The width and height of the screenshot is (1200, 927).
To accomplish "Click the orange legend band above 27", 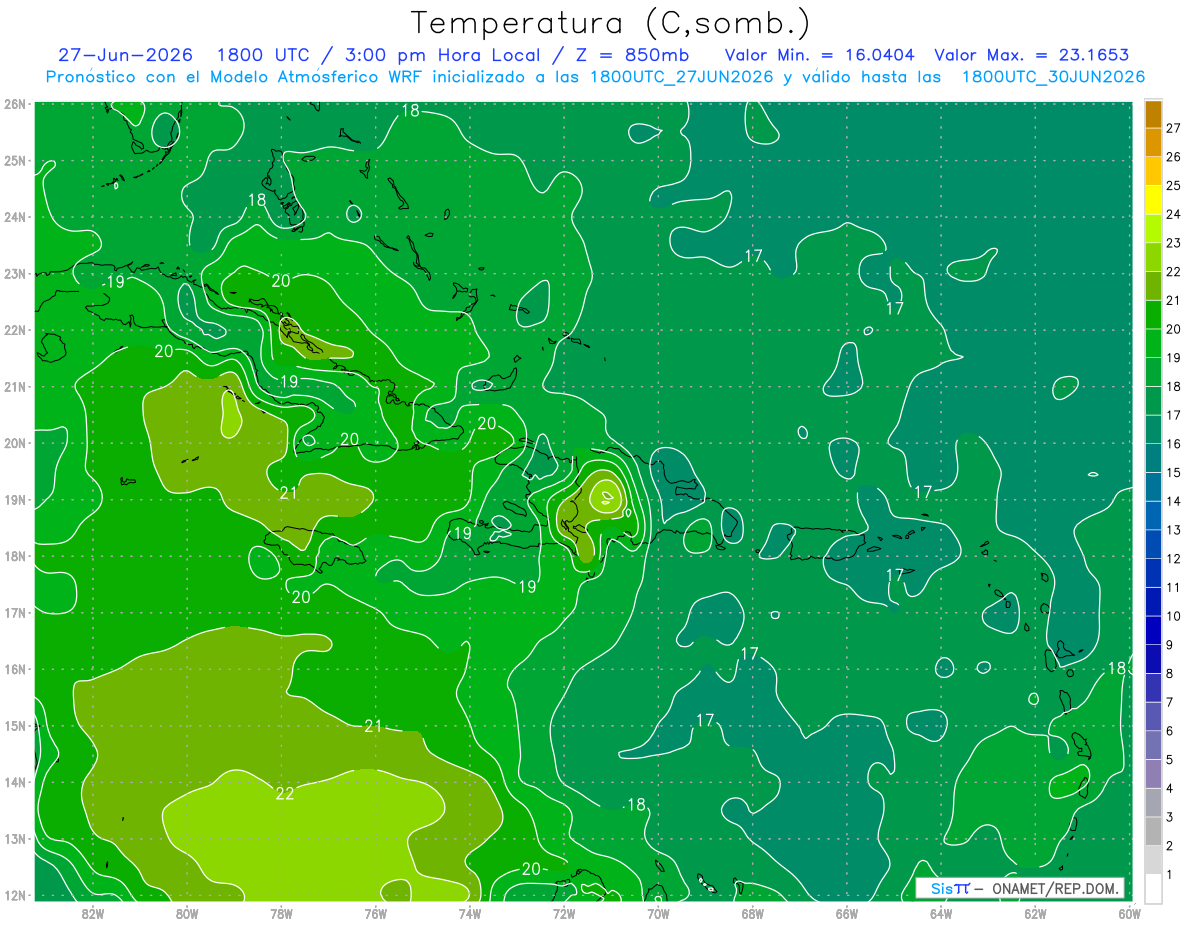I will [x=1153, y=114].
